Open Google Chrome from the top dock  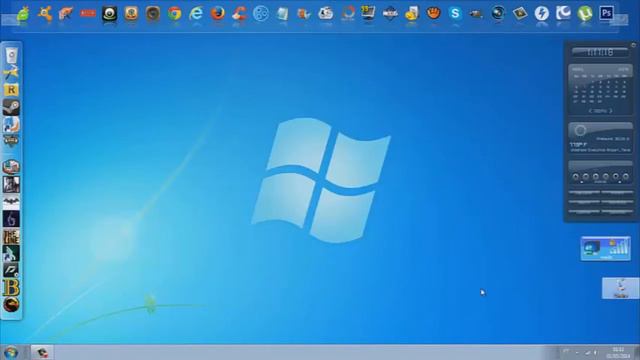(x=174, y=13)
